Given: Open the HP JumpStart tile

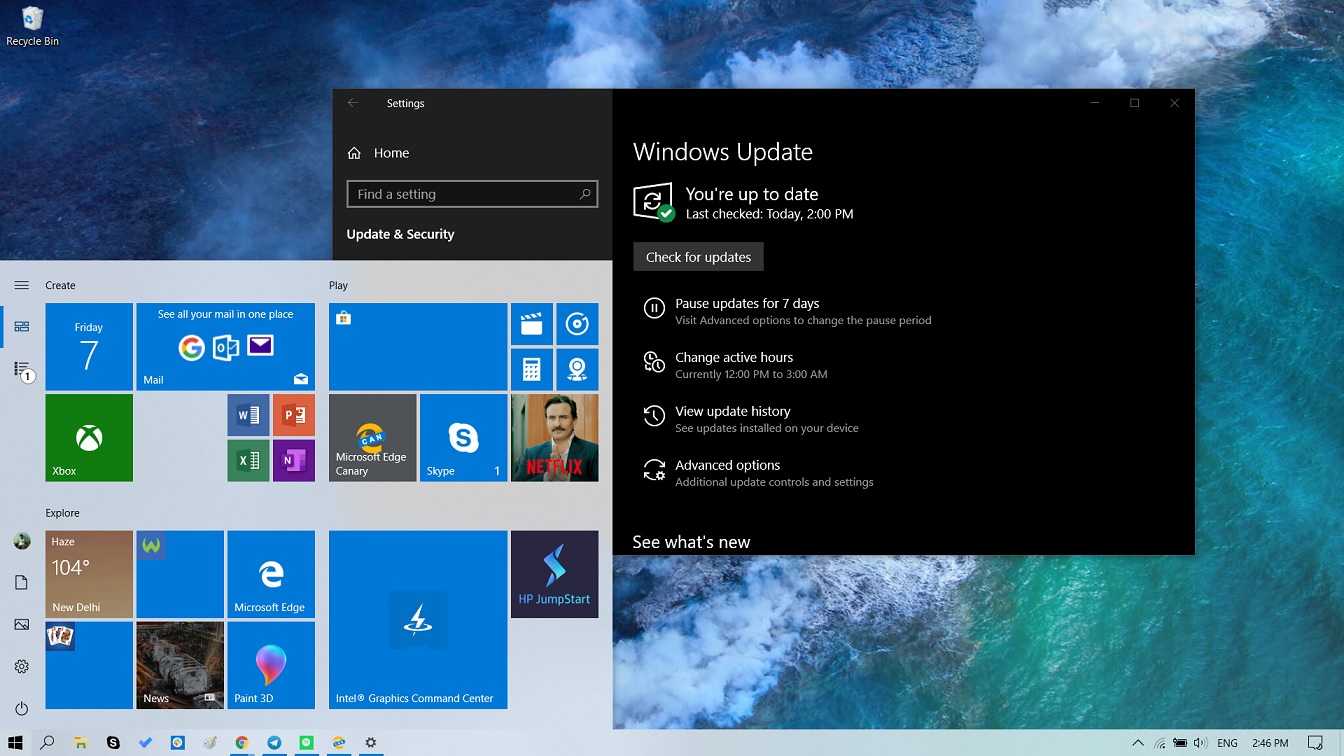Looking at the screenshot, I should (554, 574).
